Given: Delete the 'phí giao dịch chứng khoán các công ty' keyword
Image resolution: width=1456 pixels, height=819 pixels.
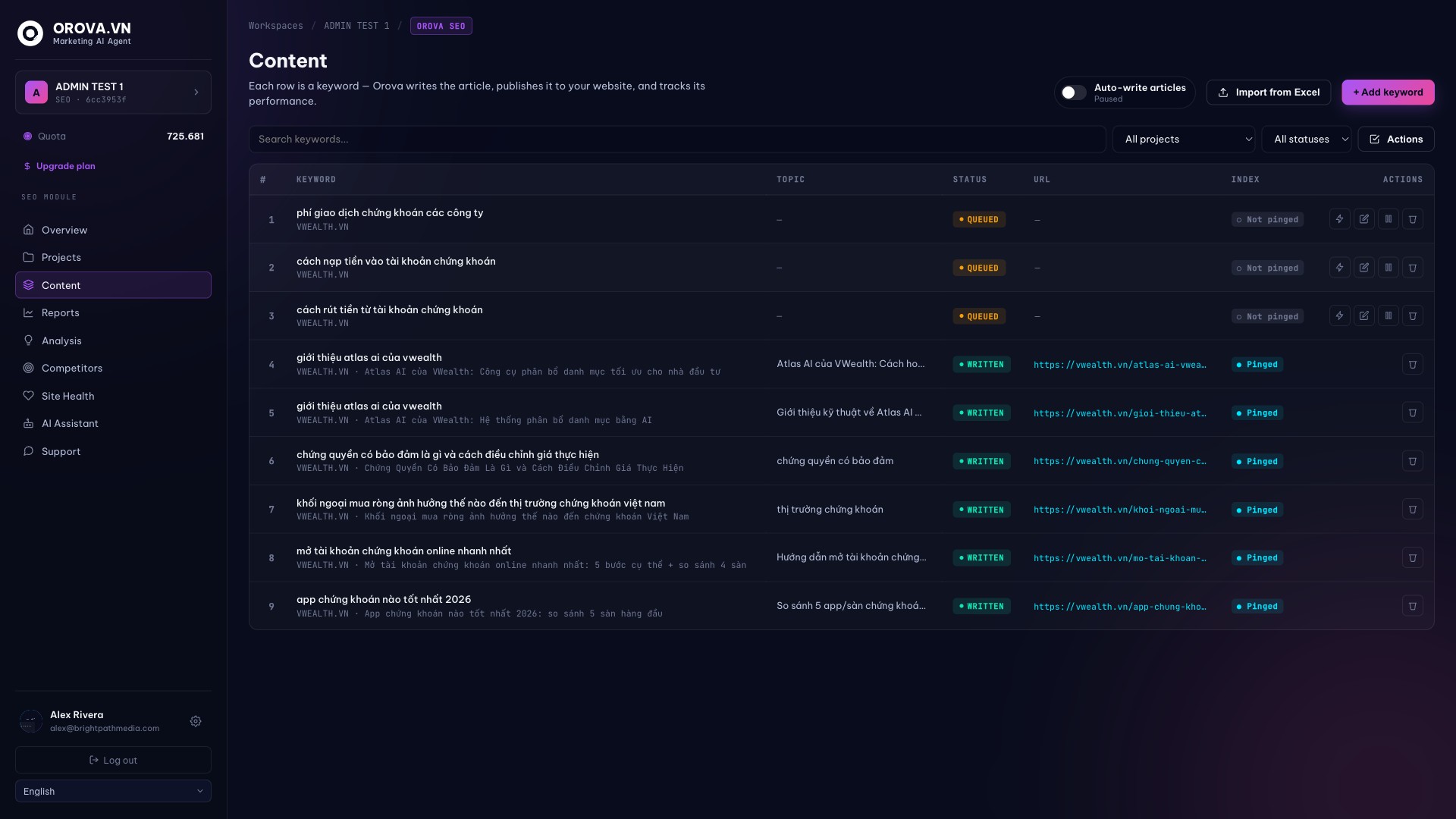Looking at the screenshot, I should coord(1413,219).
